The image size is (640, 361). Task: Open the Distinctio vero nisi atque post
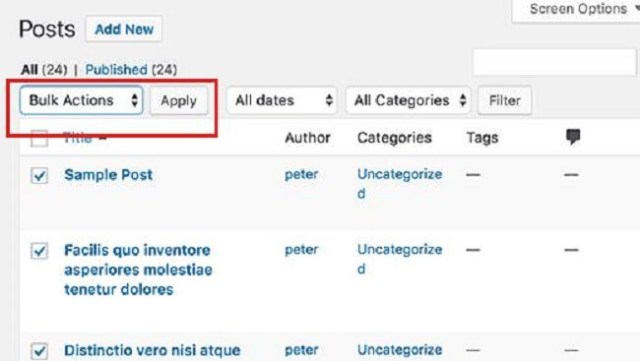(152, 350)
